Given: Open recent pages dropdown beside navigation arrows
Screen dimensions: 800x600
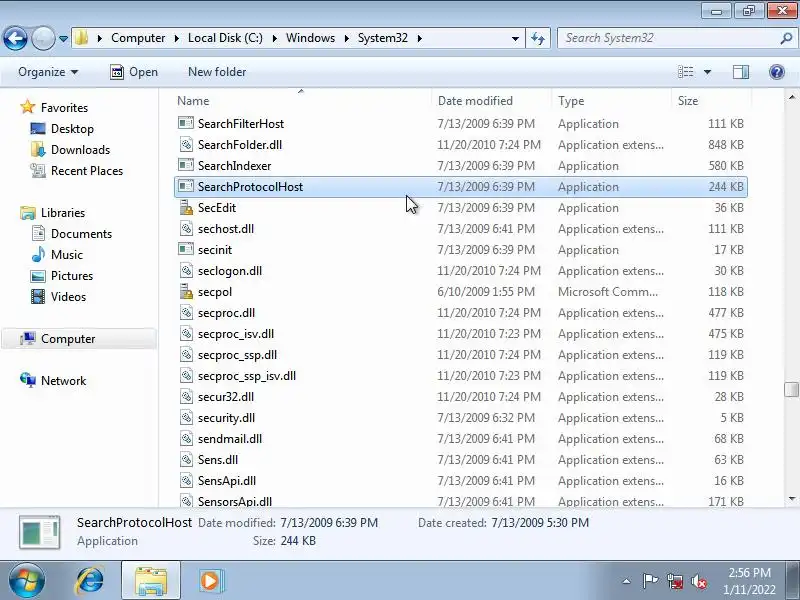Looking at the screenshot, I should click(64, 39).
